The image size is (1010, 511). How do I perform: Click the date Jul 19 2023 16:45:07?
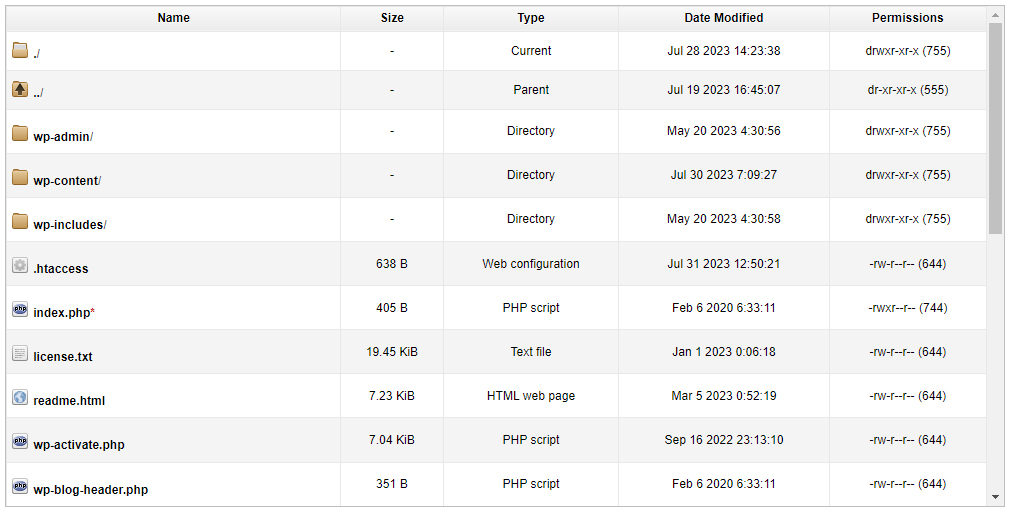(723, 90)
